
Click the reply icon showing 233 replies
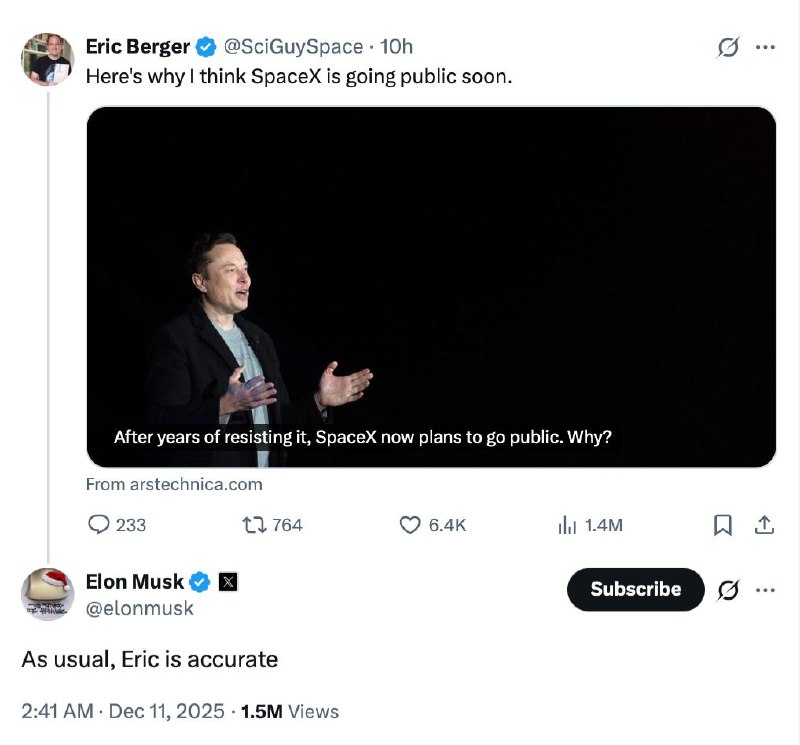pyautogui.click(x=100, y=525)
